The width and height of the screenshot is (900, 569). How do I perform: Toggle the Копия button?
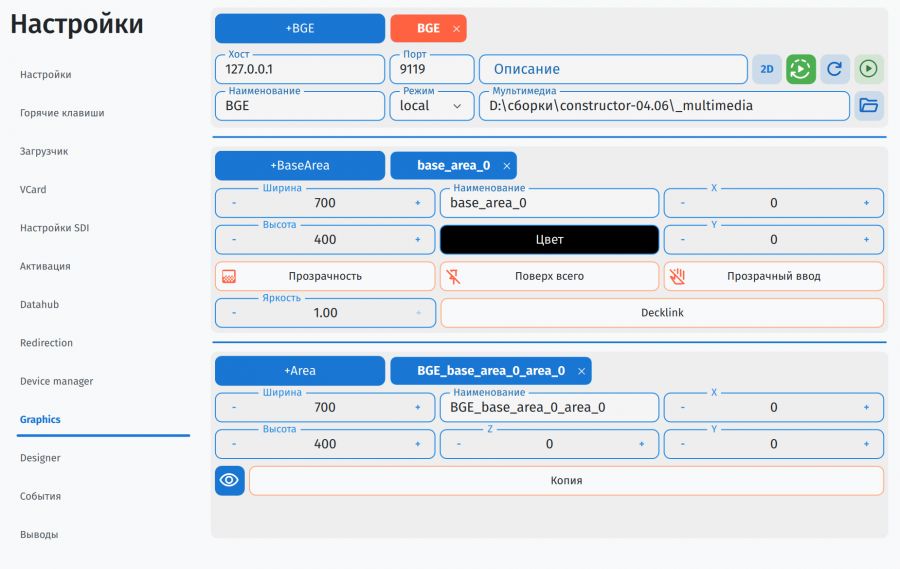pos(567,481)
